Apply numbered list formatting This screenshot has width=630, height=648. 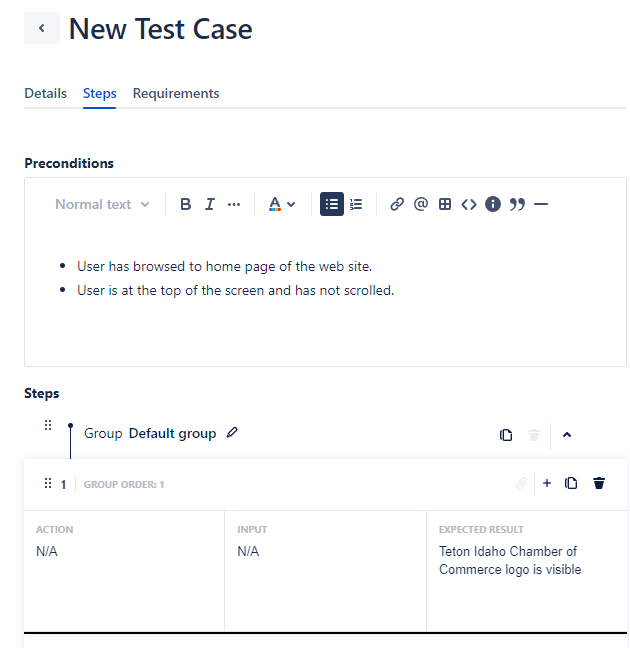(x=356, y=204)
